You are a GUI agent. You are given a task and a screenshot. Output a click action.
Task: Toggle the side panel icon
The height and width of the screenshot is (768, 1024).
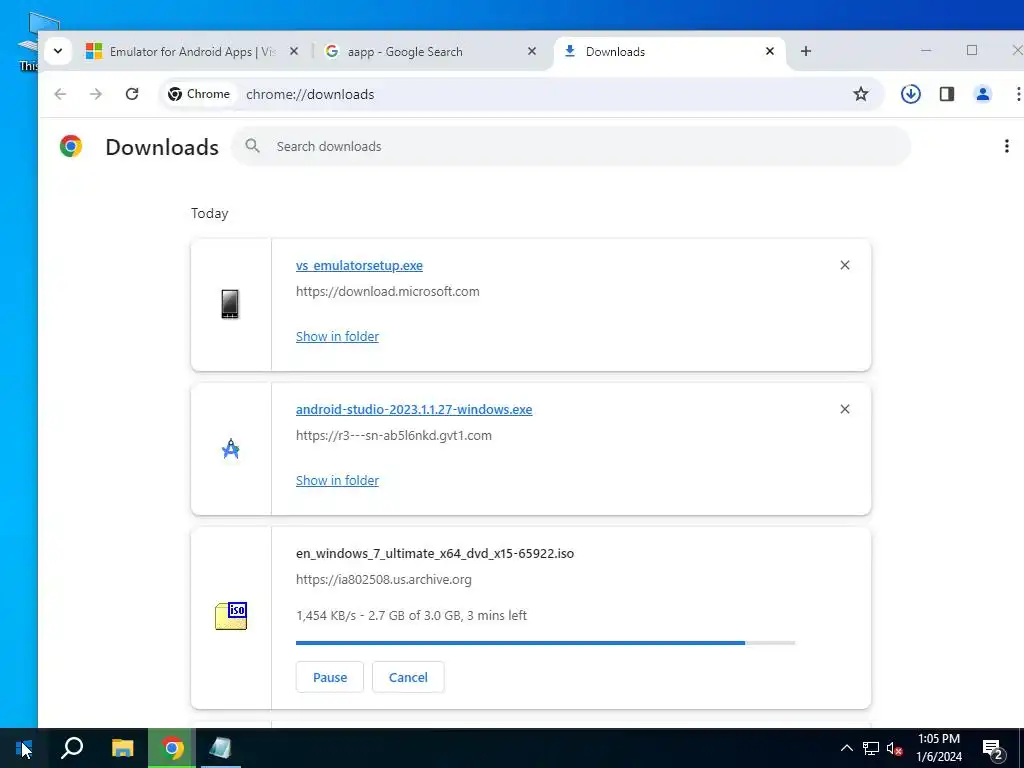pyautogui.click(x=947, y=94)
